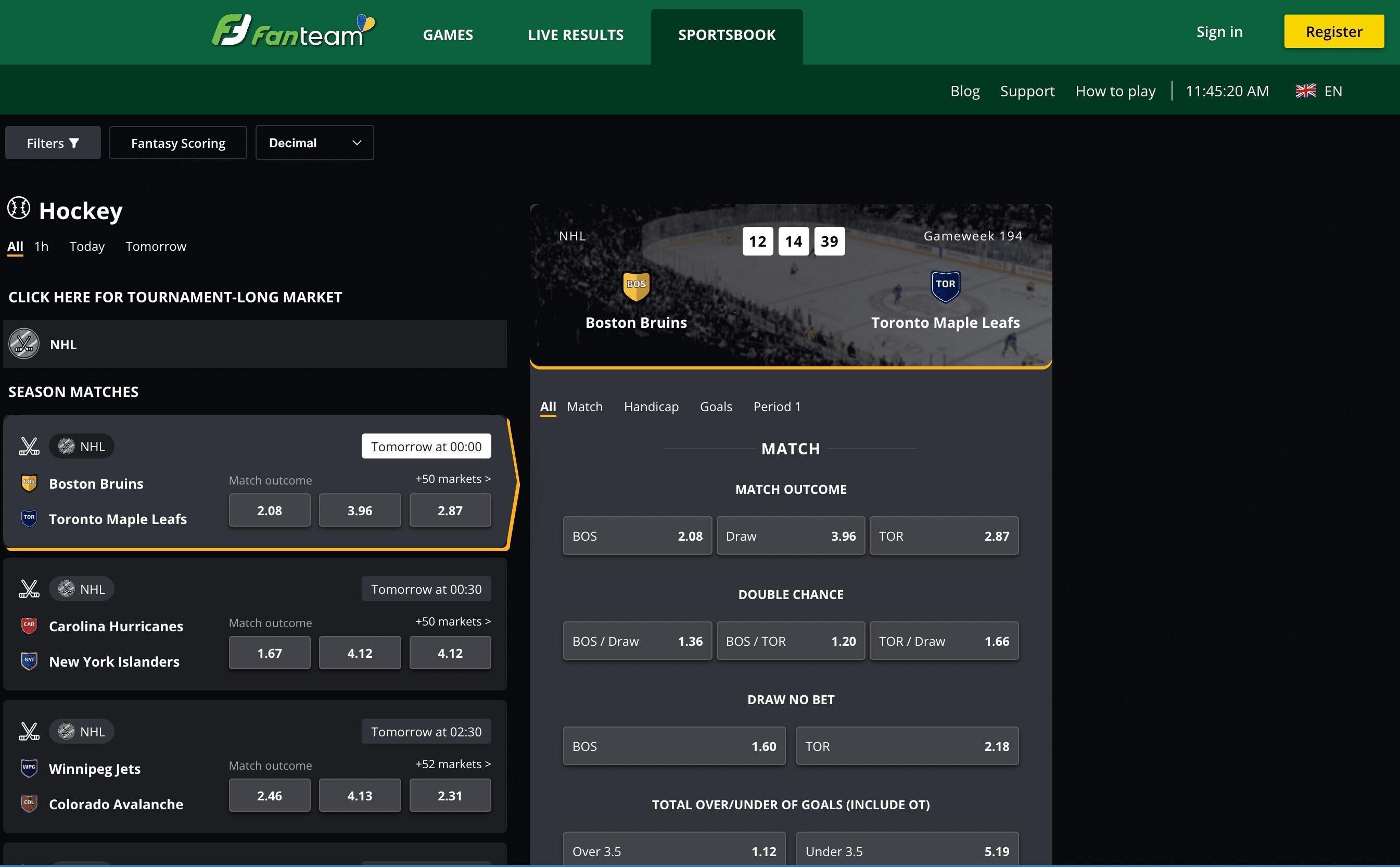Click the Winnipeg Jets team badge
This screenshot has width=1400, height=867.
pos(29,768)
